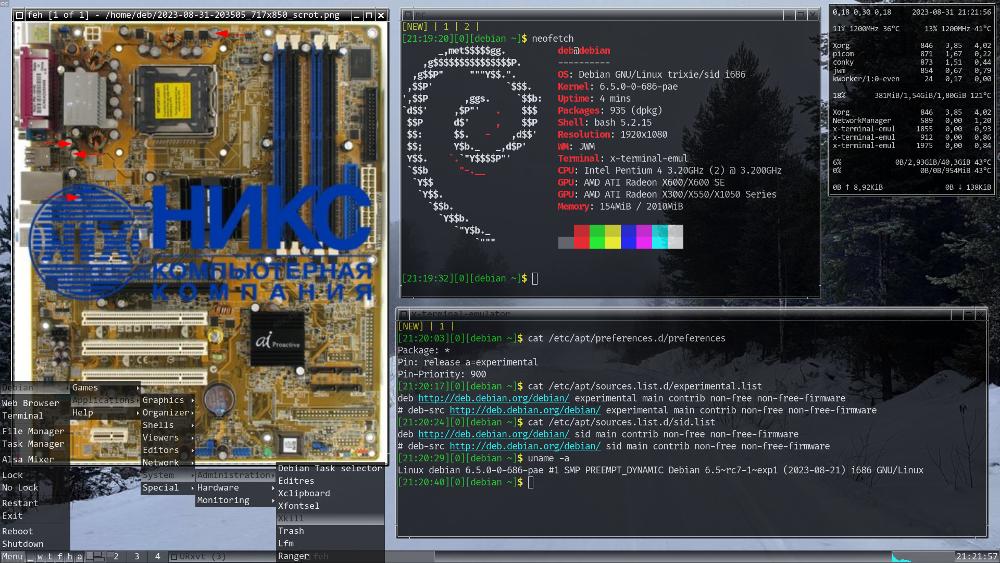This screenshot has height=563, width=1000.
Task: Click the 'f' launcher in the taskbar
Action: tap(60, 557)
